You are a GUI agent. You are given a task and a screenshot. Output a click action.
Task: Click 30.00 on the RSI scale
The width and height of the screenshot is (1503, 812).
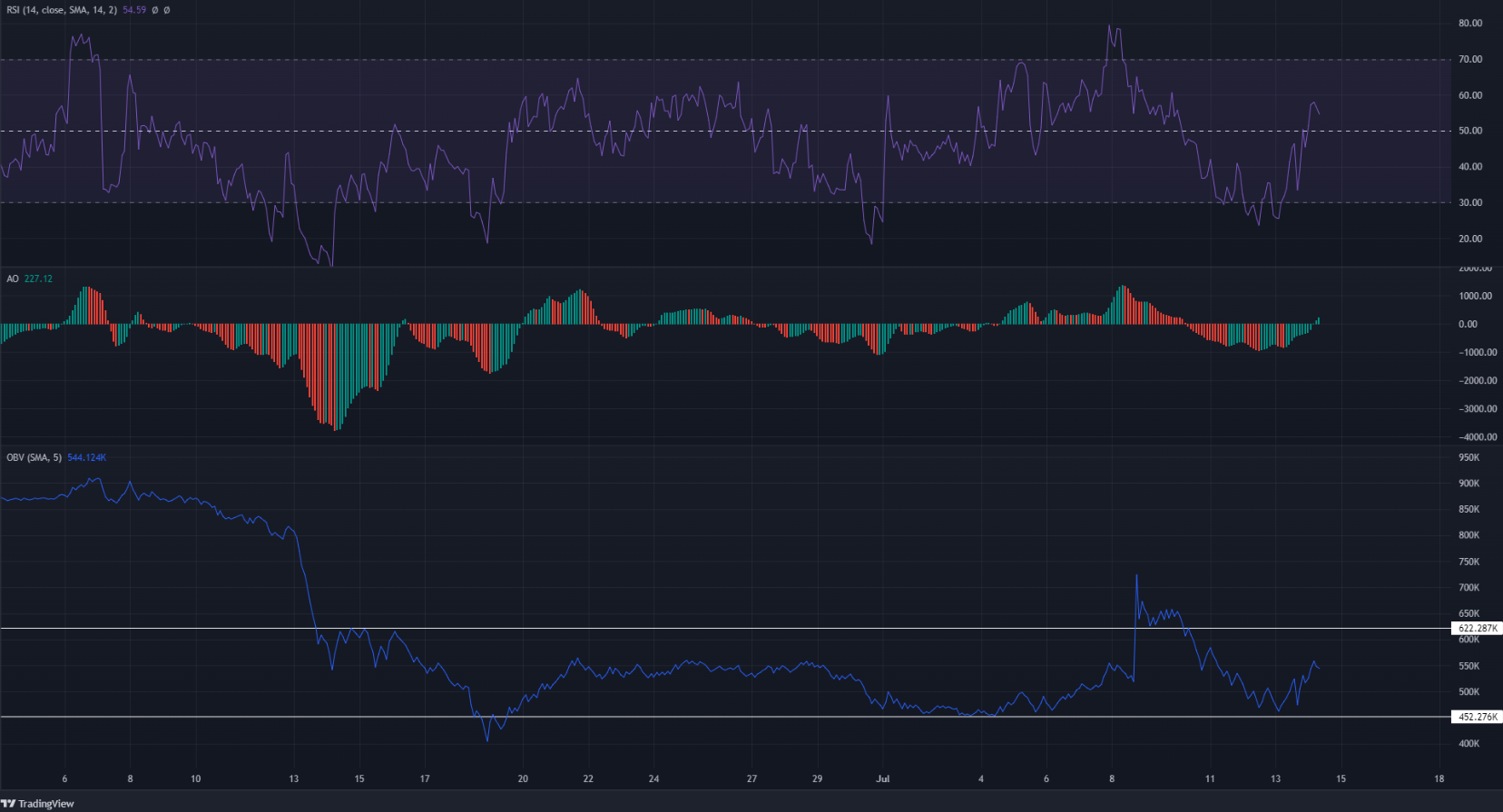(1470, 202)
